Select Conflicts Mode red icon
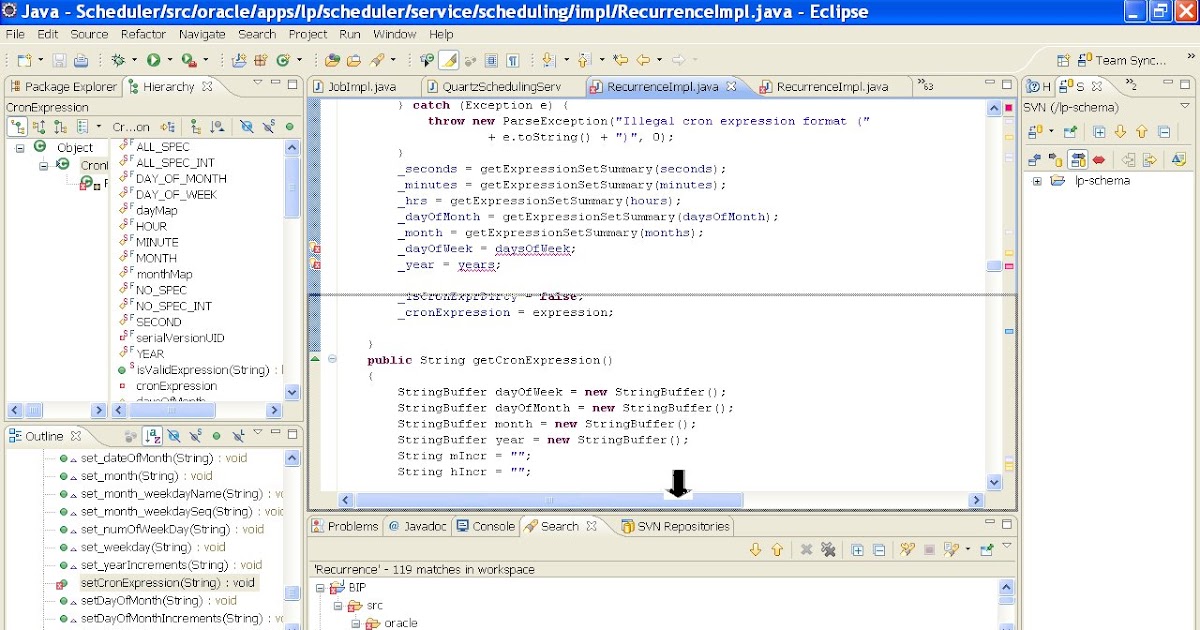The width and height of the screenshot is (1200, 630). click(x=1099, y=159)
